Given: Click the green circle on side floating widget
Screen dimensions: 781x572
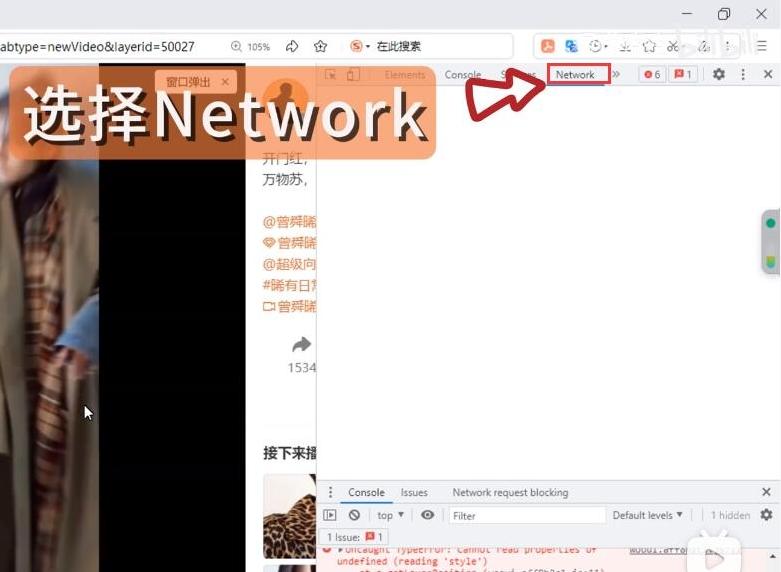Looking at the screenshot, I should tap(771, 223).
